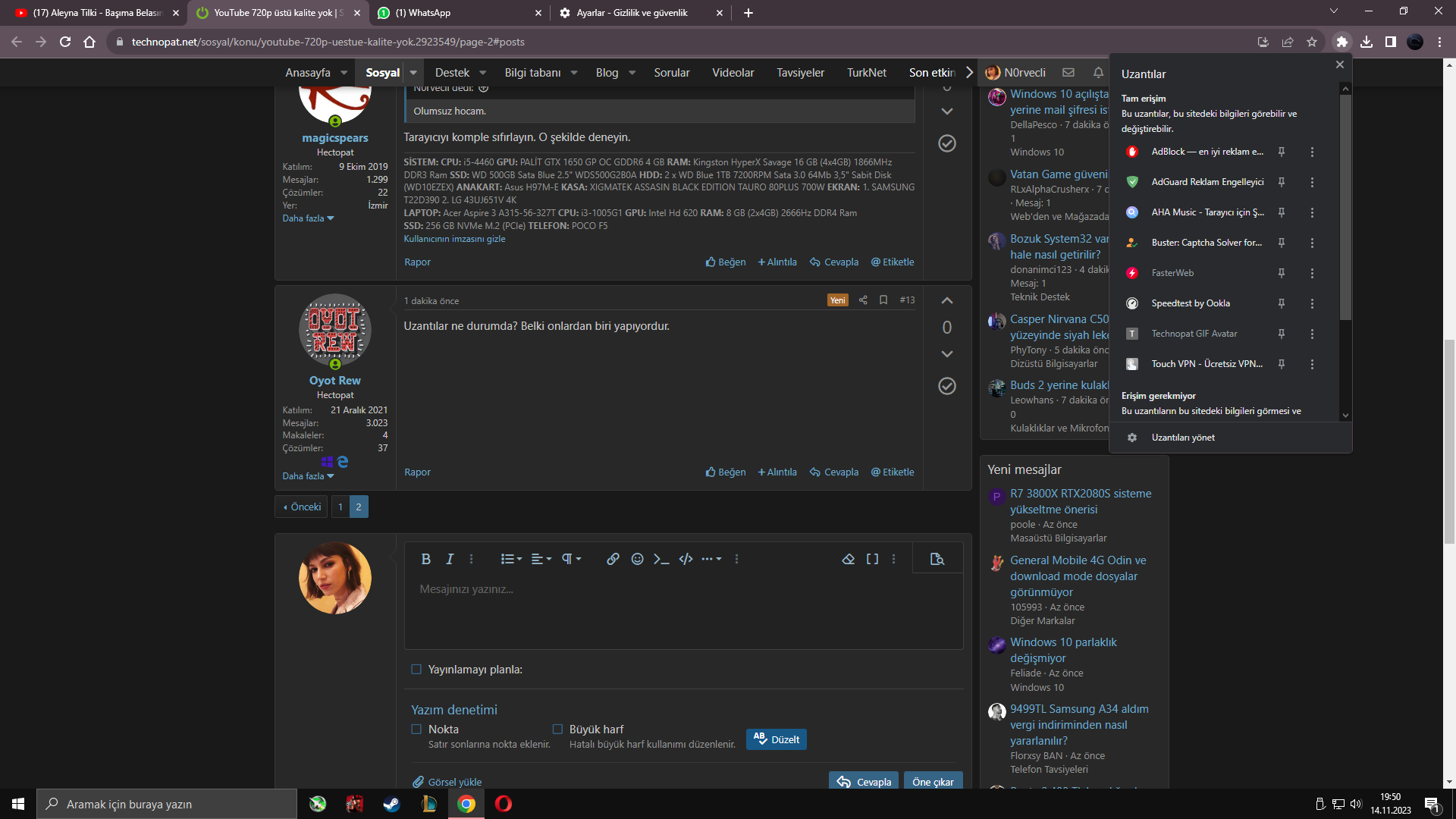Enable the Büyük harf checkbox
Image resolution: width=1456 pixels, height=819 pixels.
tap(558, 729)
